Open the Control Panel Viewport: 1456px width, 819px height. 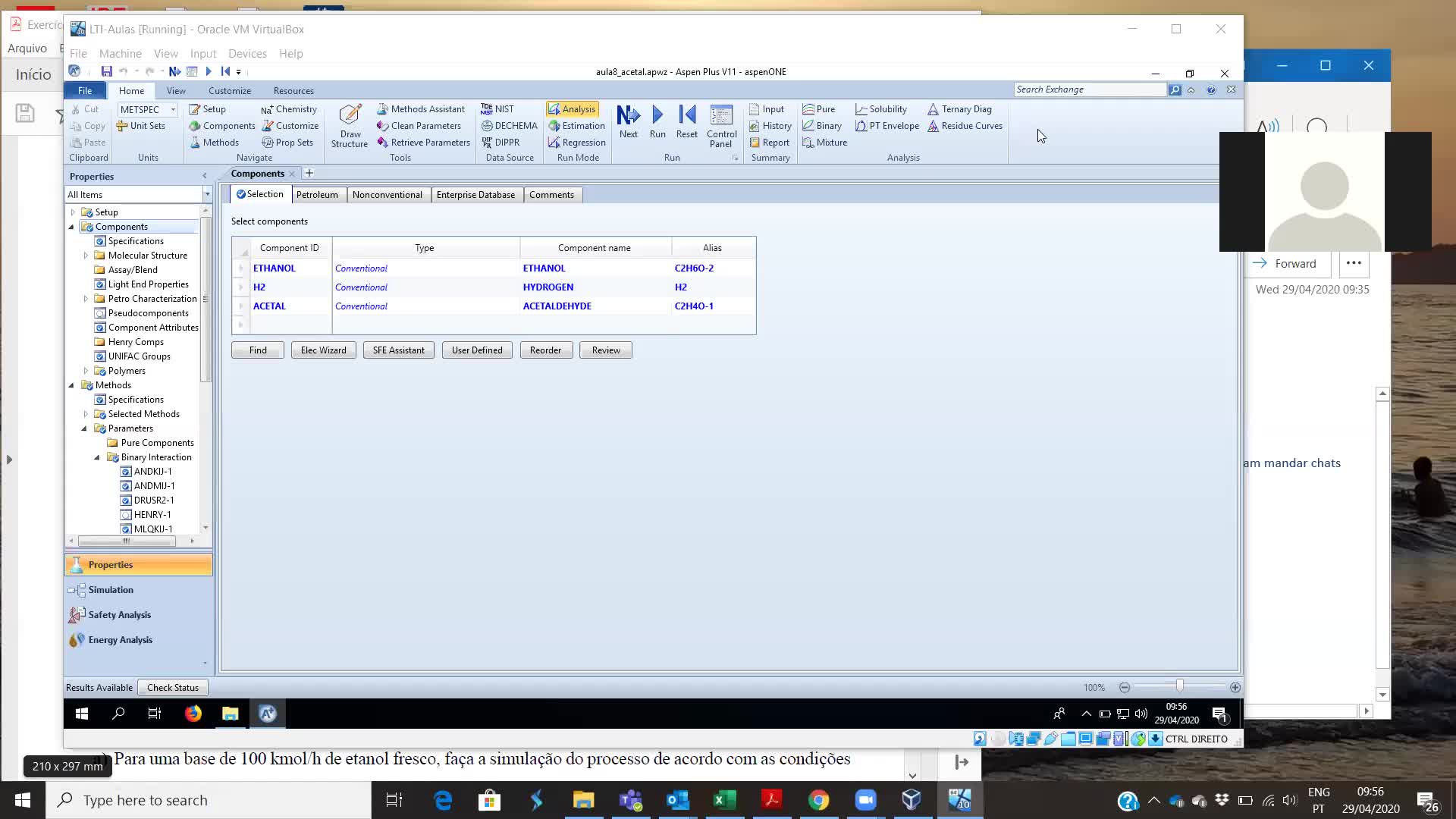click(721, 126)
